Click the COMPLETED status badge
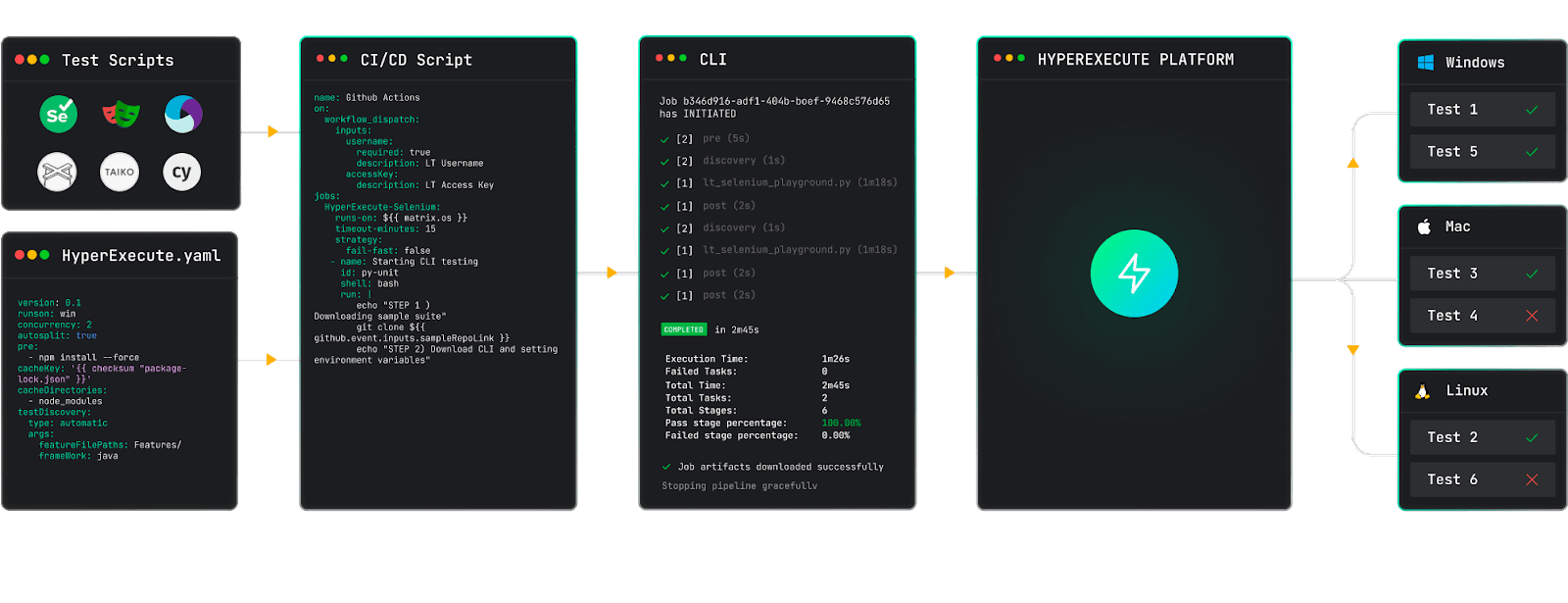The width and height of the screenshot is (1568, 603). (683, 329)
